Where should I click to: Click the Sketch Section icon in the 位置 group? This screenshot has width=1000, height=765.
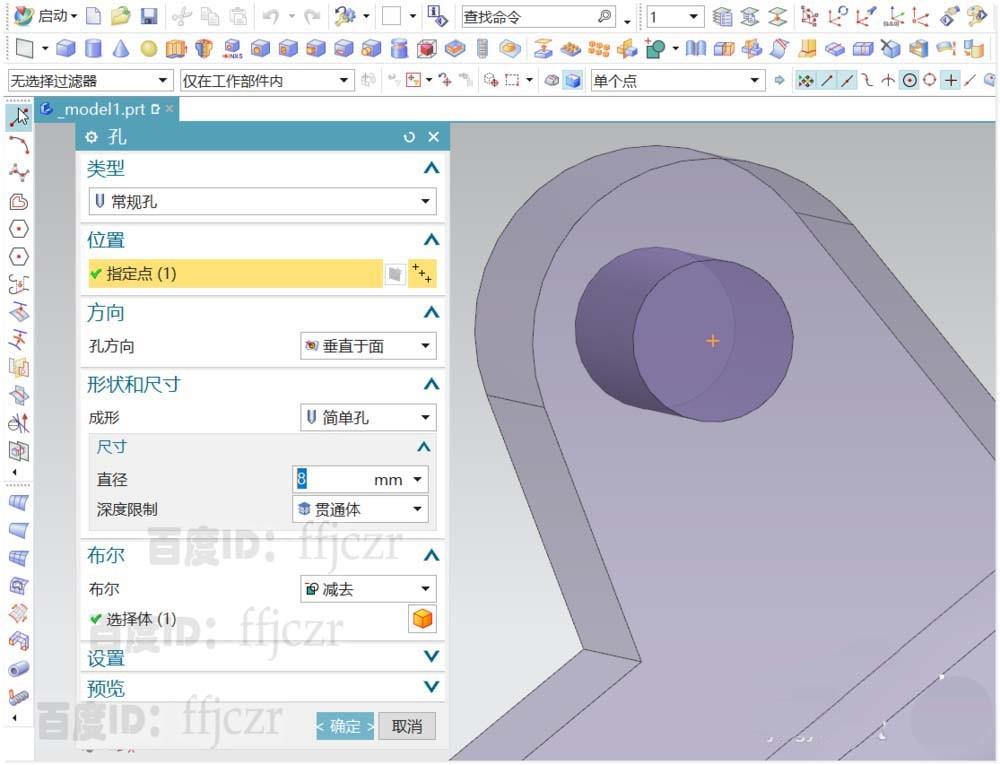[x=396, y=273]
